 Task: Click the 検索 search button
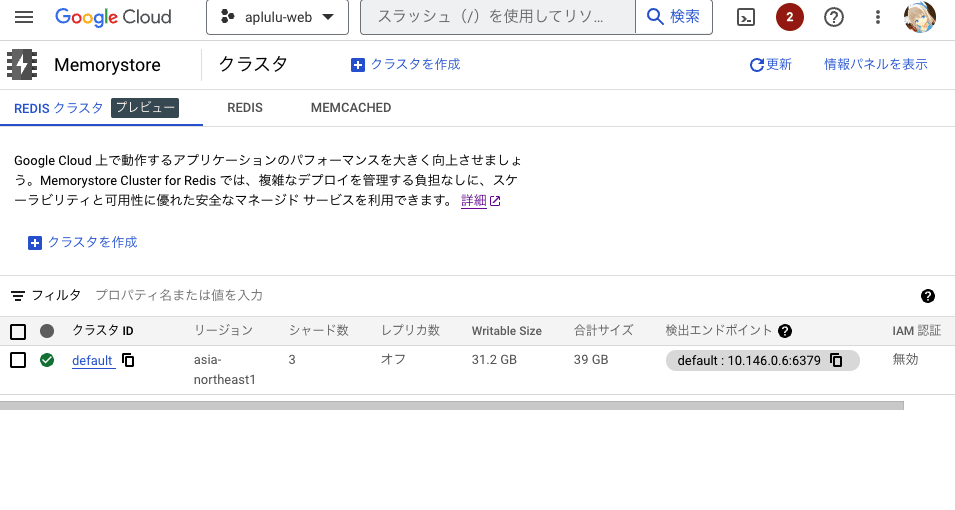pos(674,17)
